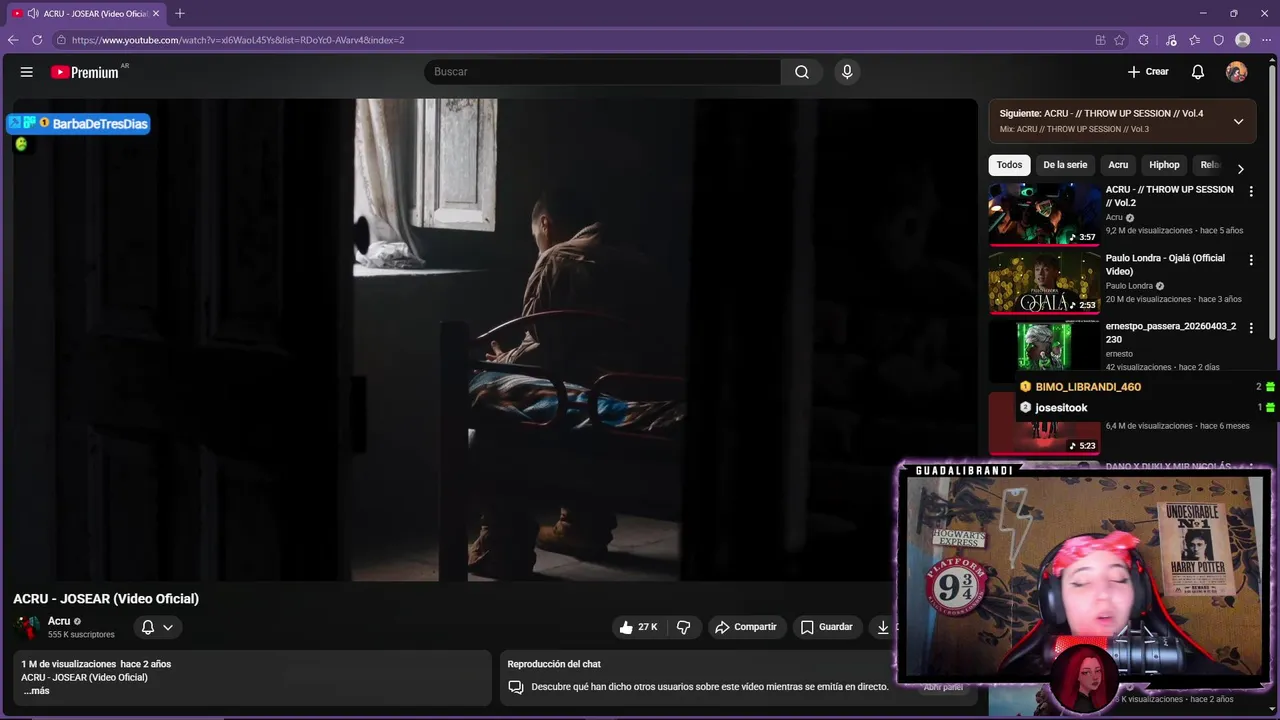The height and width of the screenshot is (720, 1280).
Task: Show more filter chips arrow
Action: pyautogui.click(x=1240, y=168)
